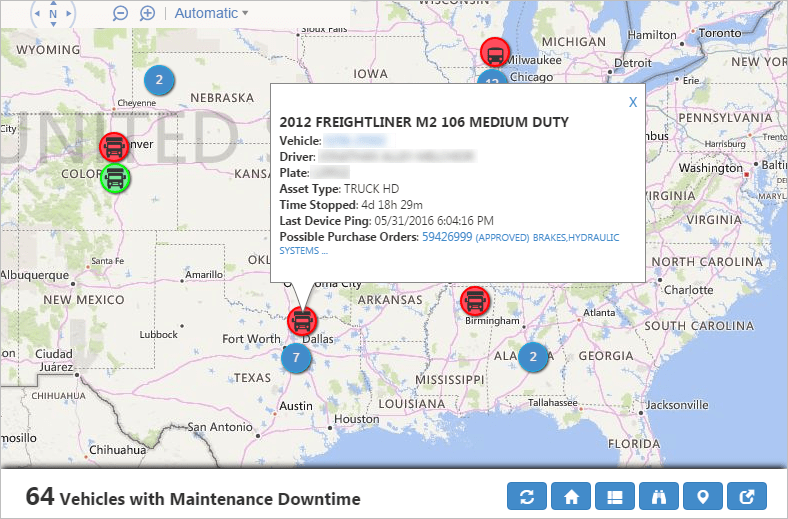
Task: Zoom in the map with plus icon
Action: (x=147, y=13)
